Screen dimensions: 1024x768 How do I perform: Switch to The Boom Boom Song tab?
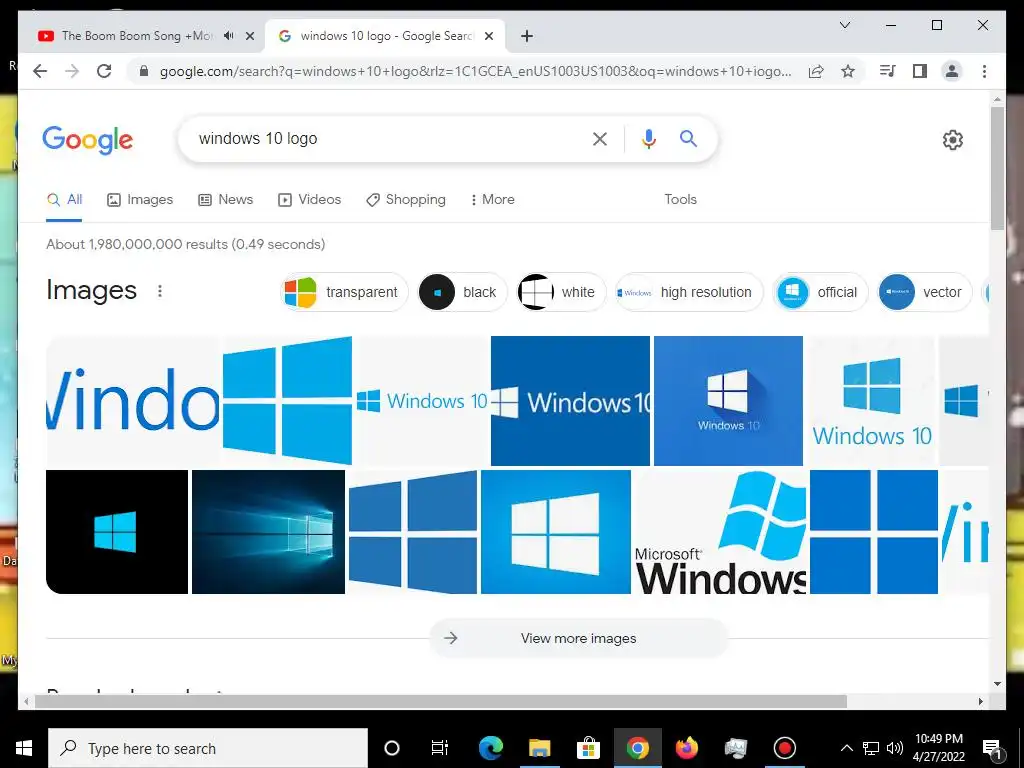(137, 36)
